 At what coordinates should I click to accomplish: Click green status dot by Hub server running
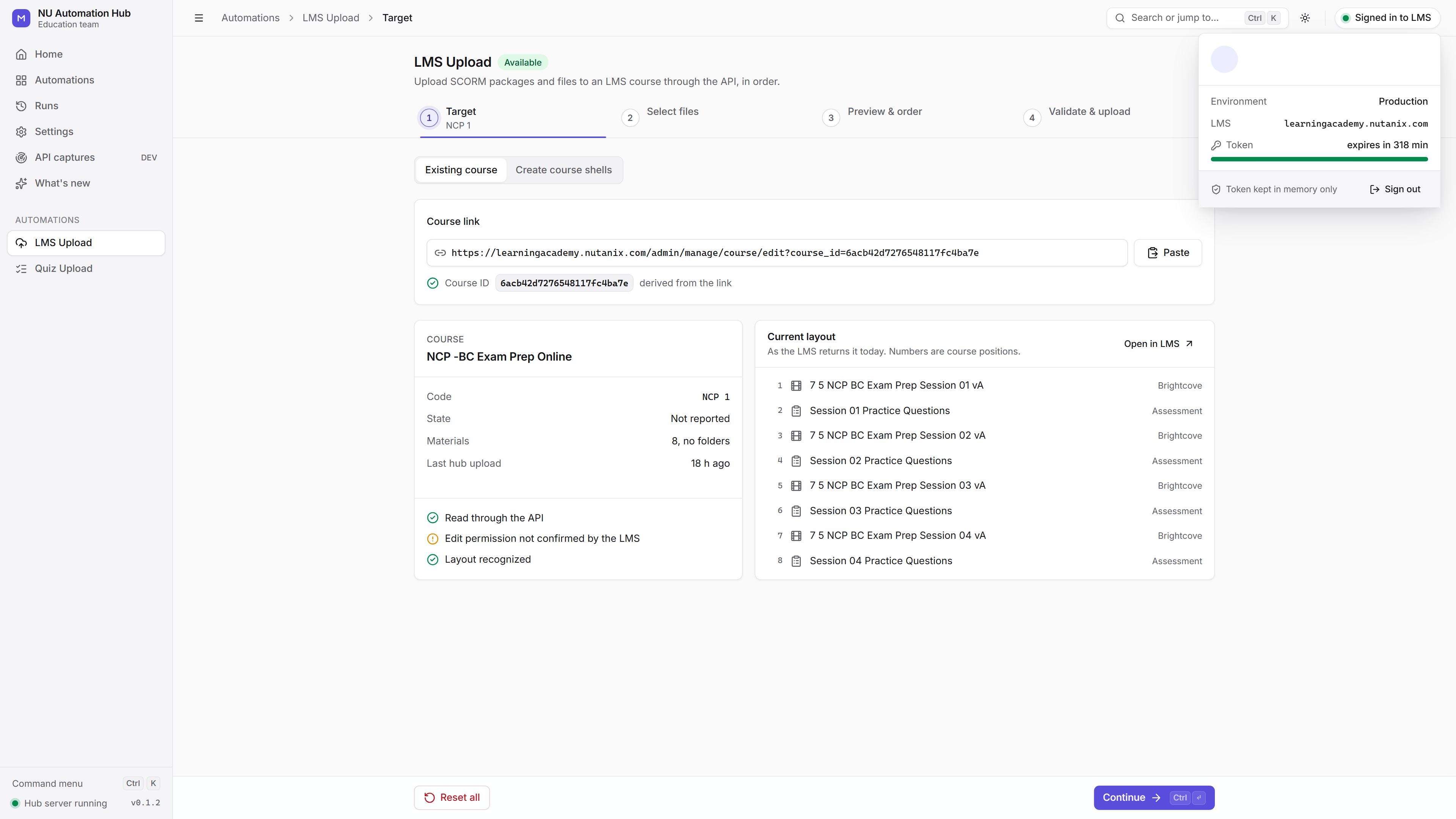15,803
